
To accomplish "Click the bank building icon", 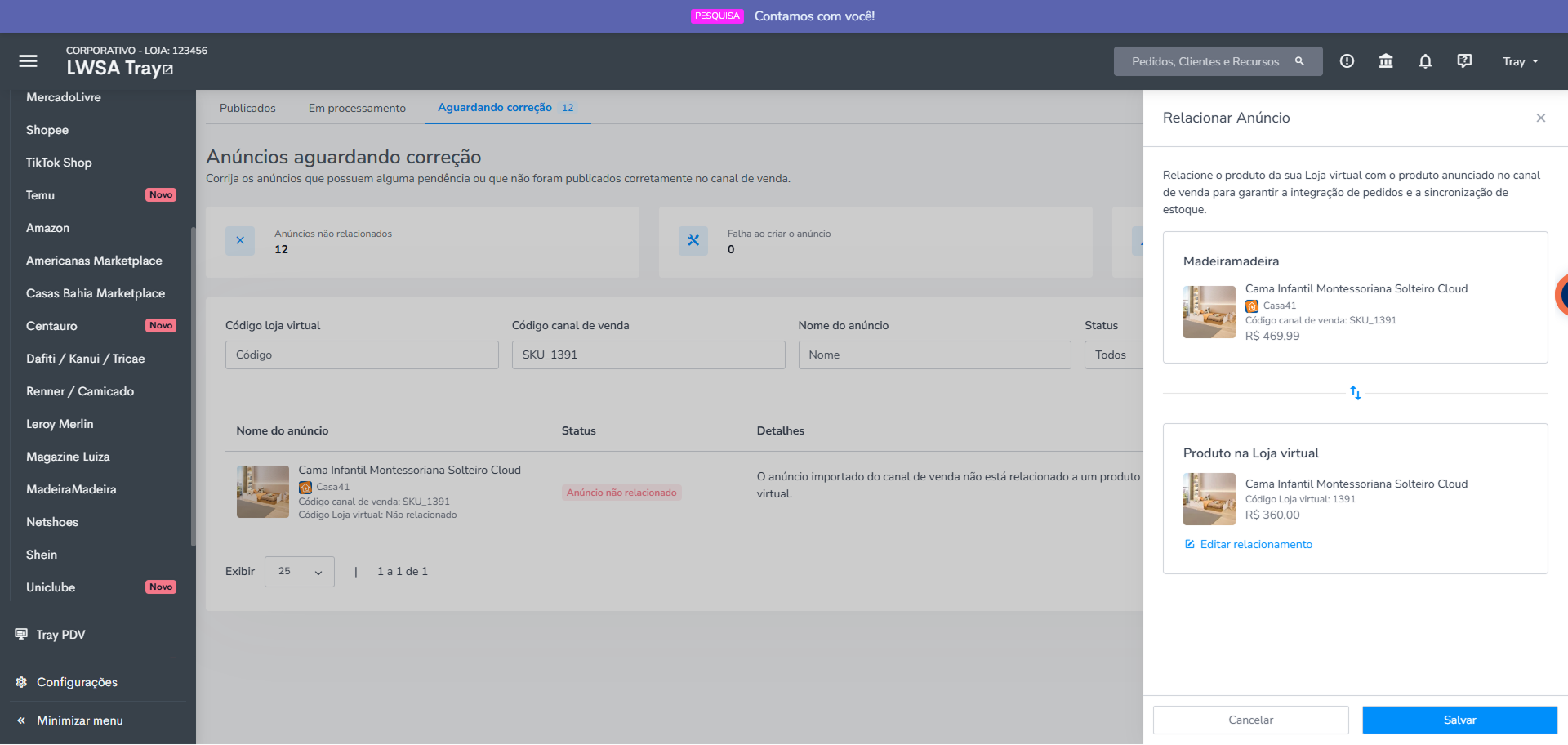I will 1386,61.
